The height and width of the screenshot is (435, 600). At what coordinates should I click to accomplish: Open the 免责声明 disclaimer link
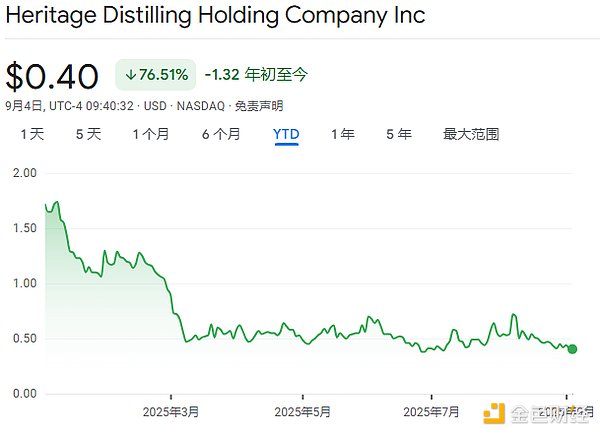point(258,105)
